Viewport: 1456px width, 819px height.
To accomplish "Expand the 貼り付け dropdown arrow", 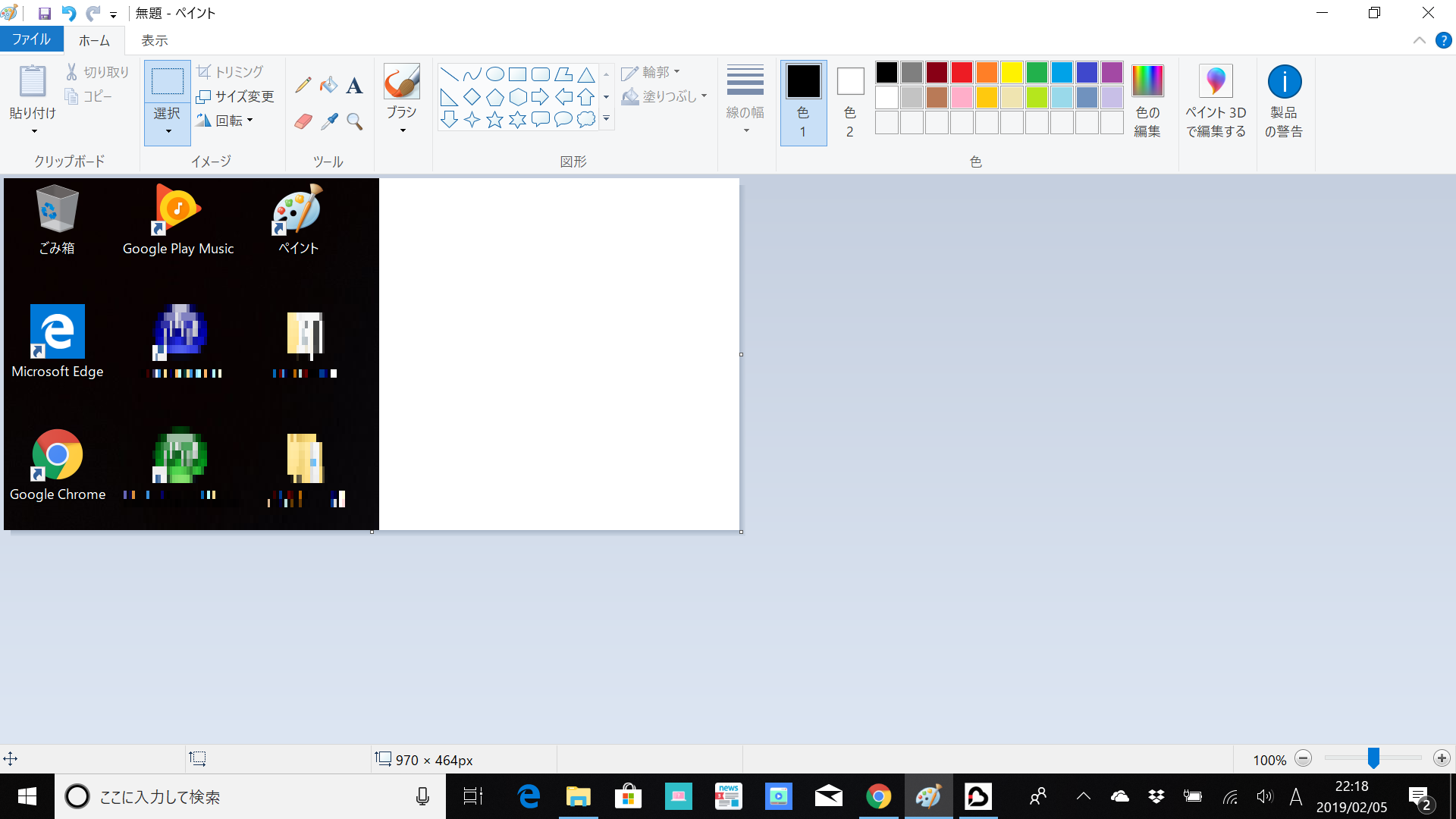I will click(33, 131).
